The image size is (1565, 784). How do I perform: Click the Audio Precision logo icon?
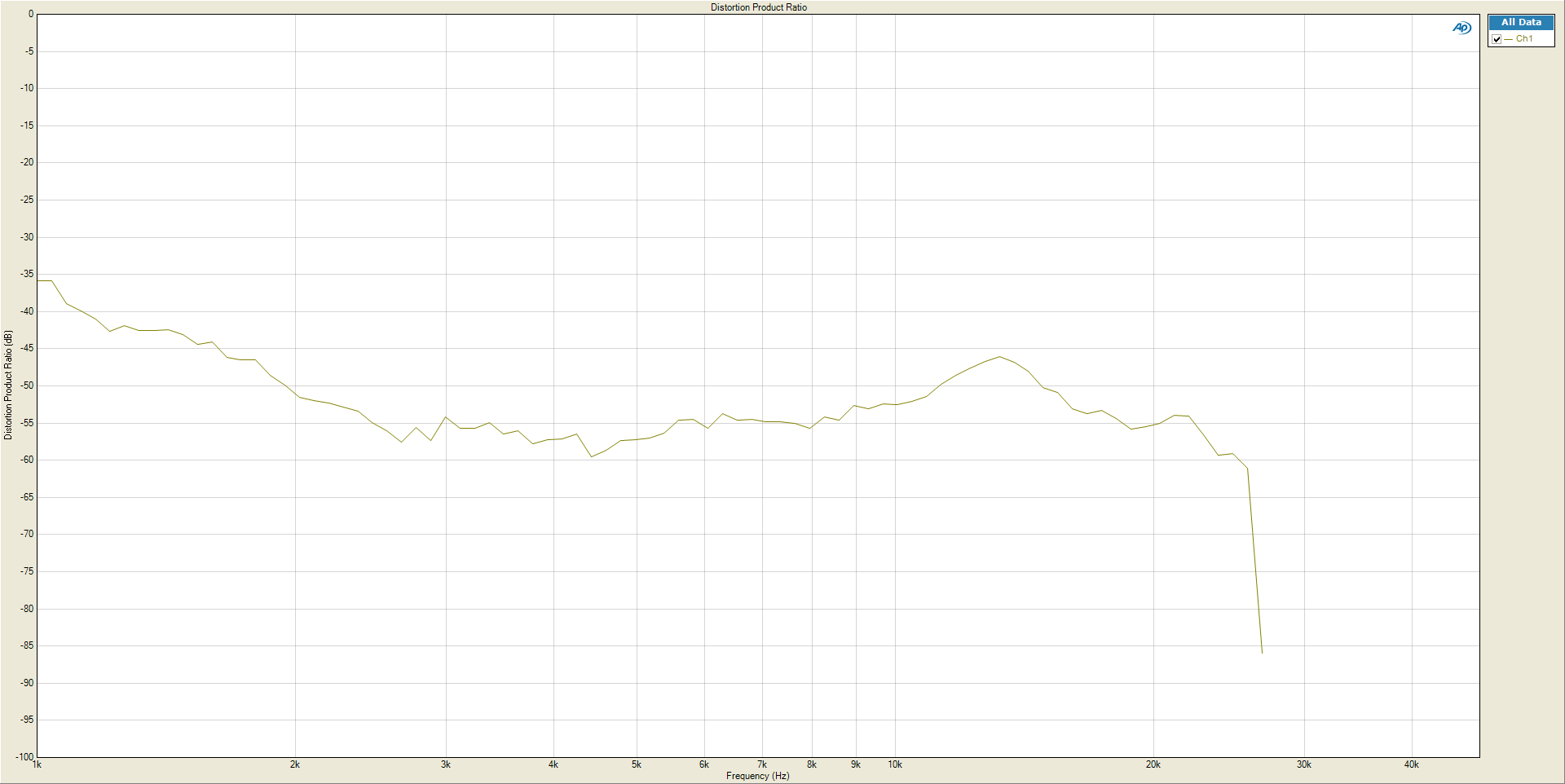click(x=1461, y=28)
